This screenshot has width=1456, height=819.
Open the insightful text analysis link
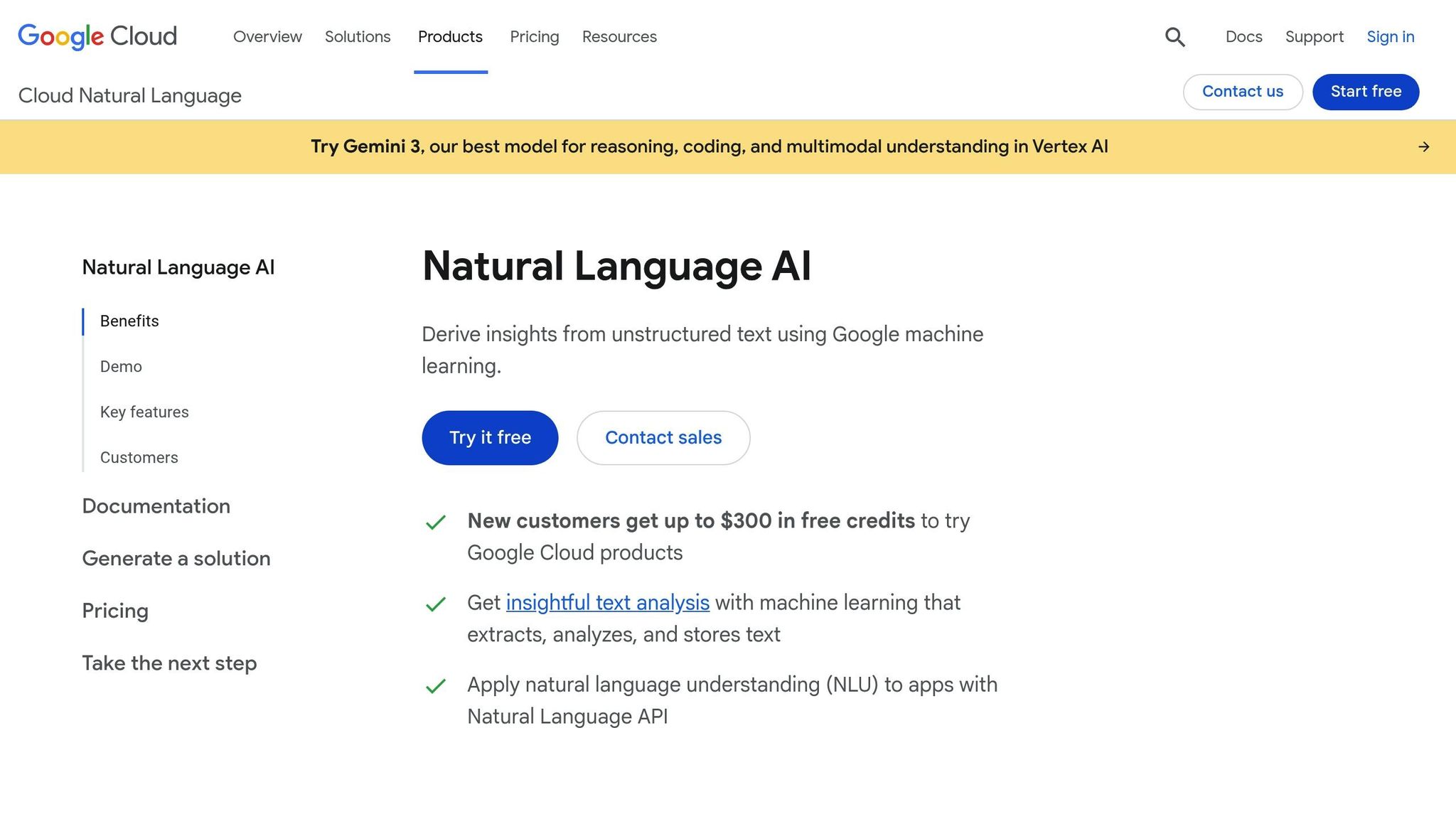tap(607, 602)
